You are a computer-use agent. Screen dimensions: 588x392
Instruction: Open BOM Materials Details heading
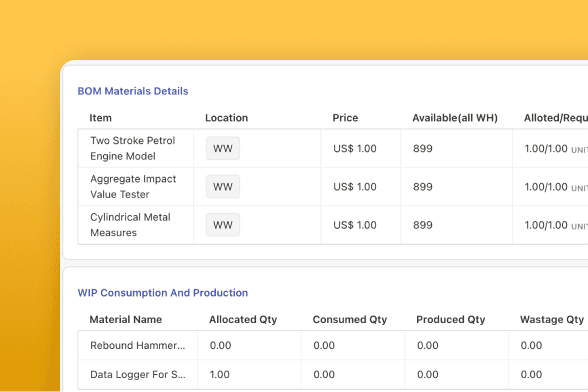click(133, 91)
